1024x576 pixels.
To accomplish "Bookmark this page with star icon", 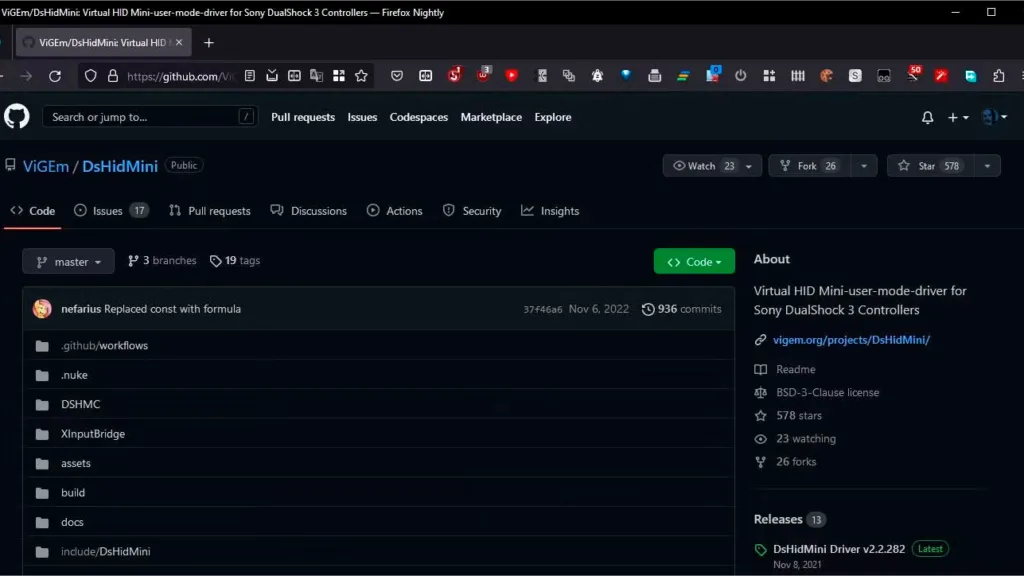I will (x=361, y=76).
